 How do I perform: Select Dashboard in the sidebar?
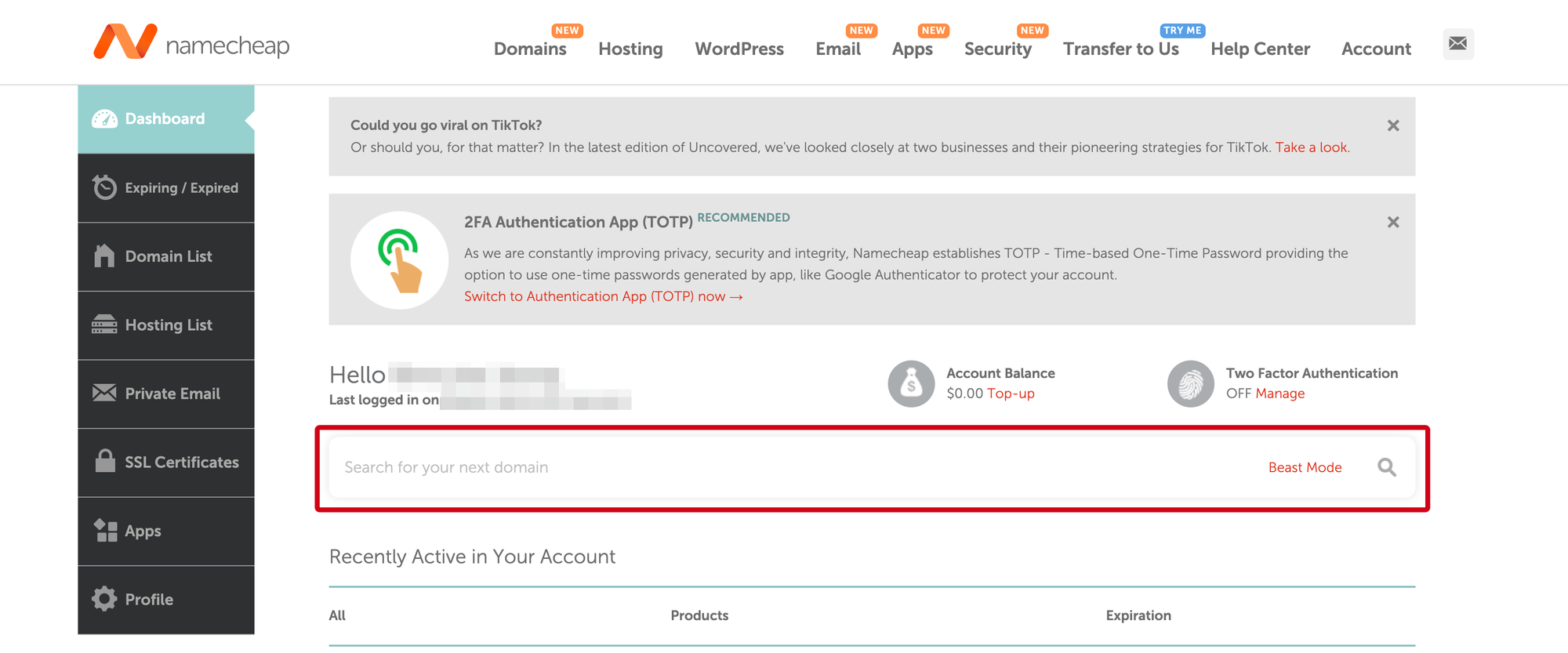point(166,119)
